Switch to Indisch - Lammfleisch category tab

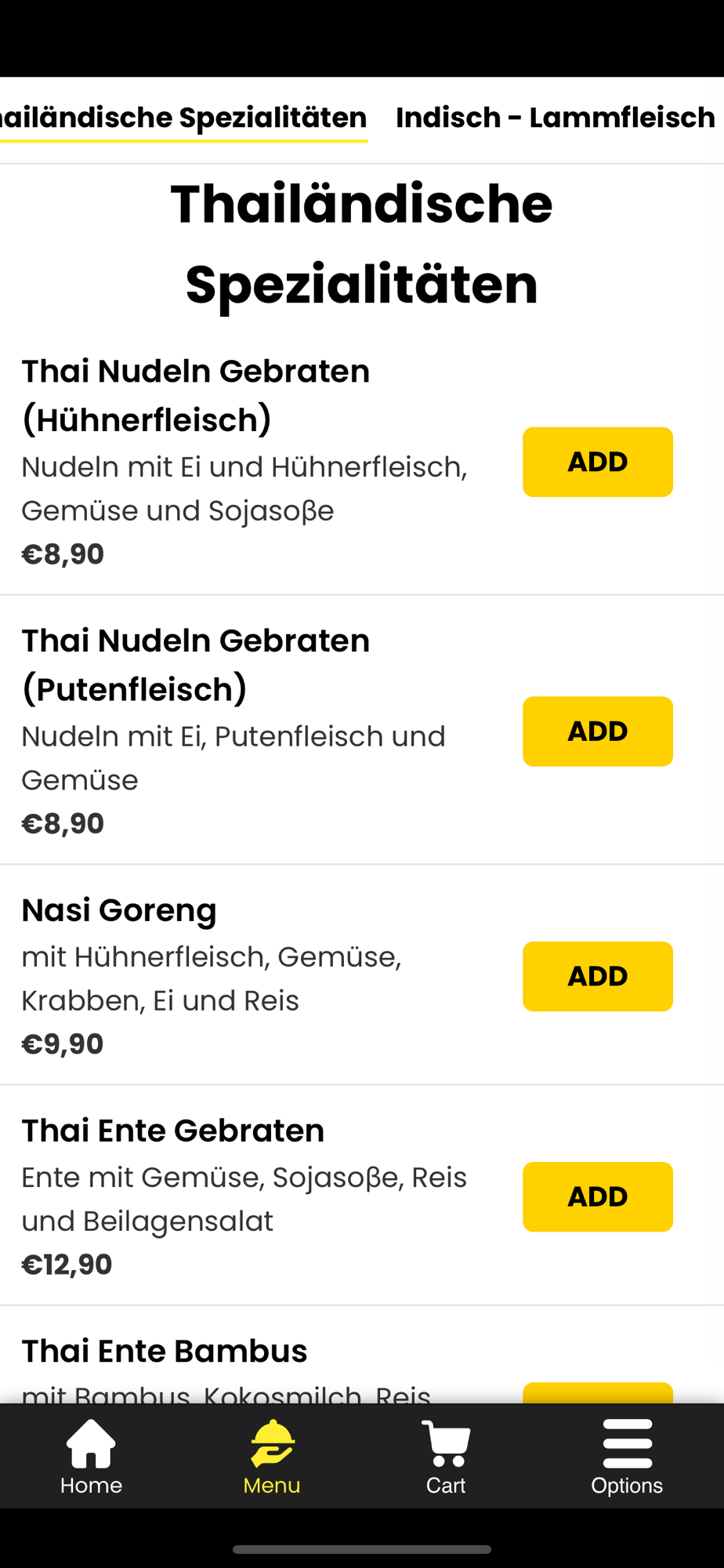click(555, 118)
